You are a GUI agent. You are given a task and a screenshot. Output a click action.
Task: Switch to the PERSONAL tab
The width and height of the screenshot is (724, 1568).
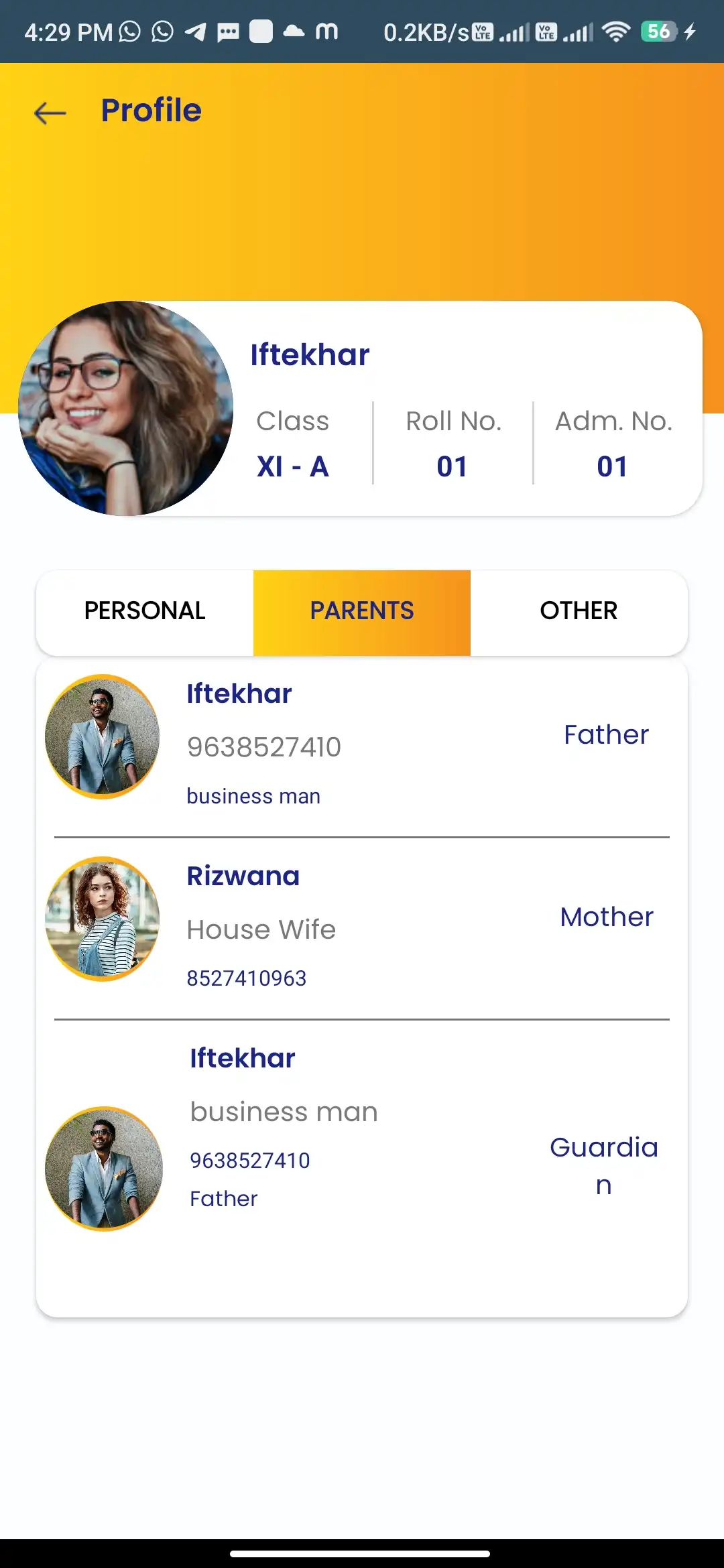tap(144, 610)
